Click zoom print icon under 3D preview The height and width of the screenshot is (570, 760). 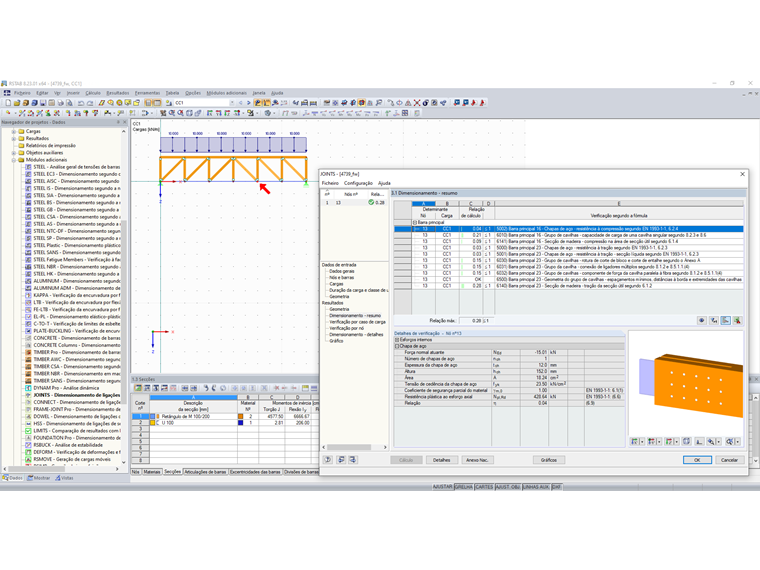711,441
